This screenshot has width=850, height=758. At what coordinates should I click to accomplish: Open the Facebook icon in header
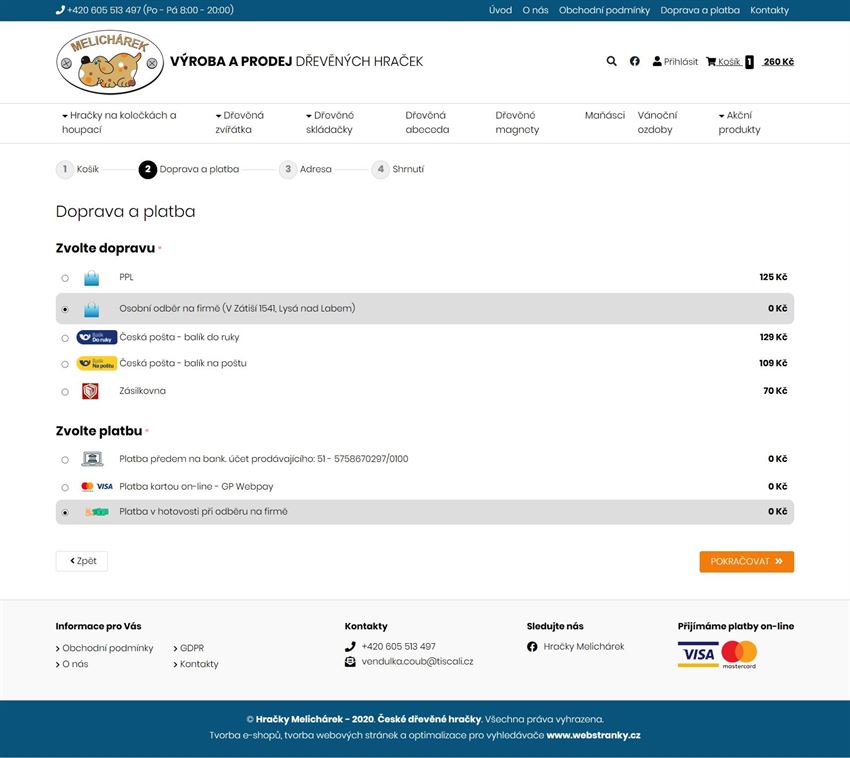pos(635,61)
